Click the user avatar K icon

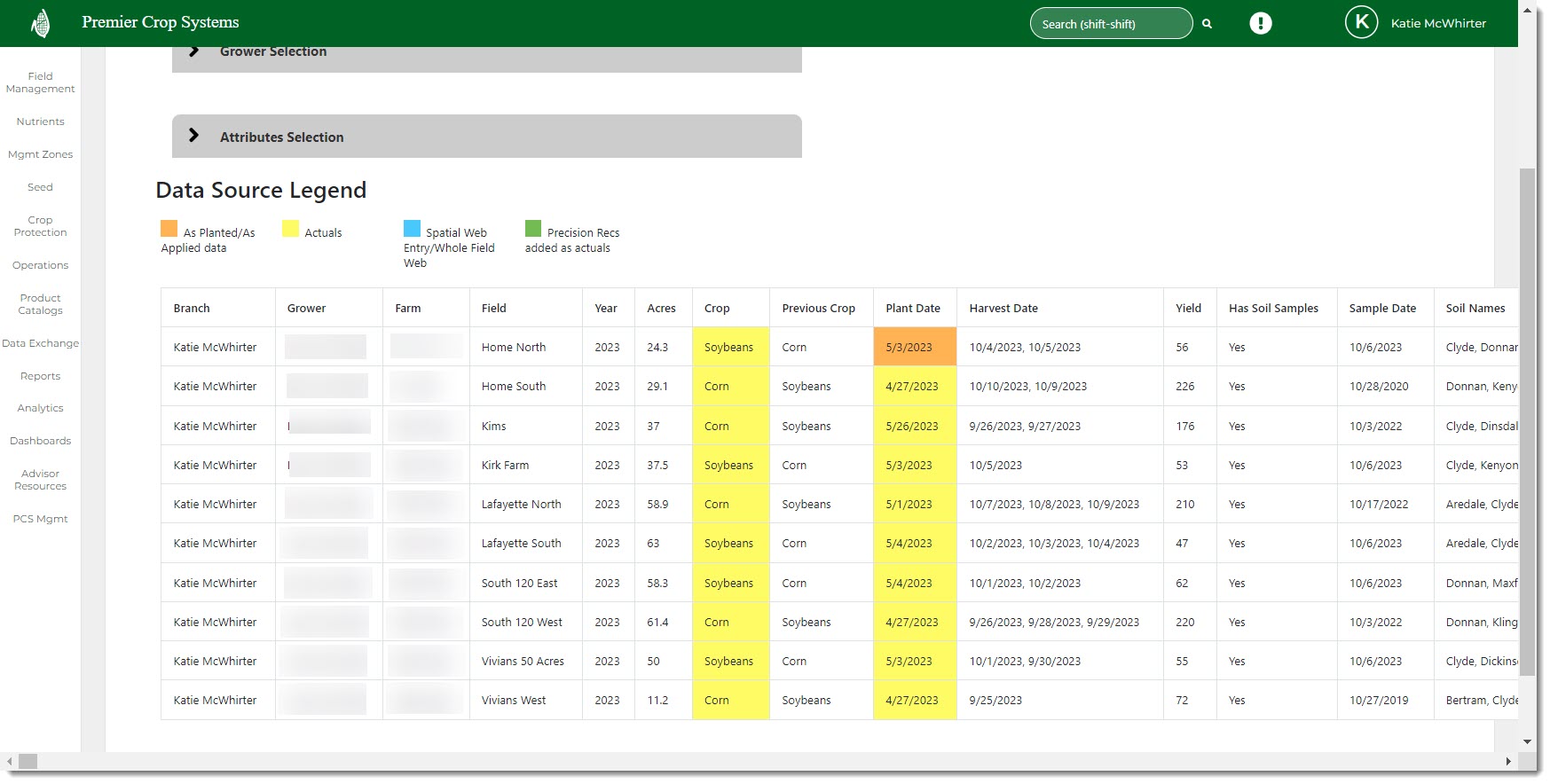tap(1361, 22)
